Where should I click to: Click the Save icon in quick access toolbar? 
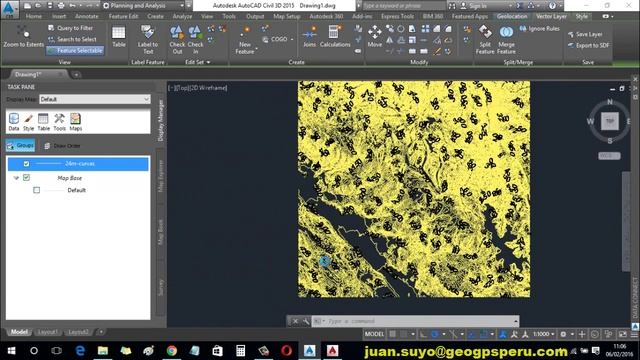point(50,6)
